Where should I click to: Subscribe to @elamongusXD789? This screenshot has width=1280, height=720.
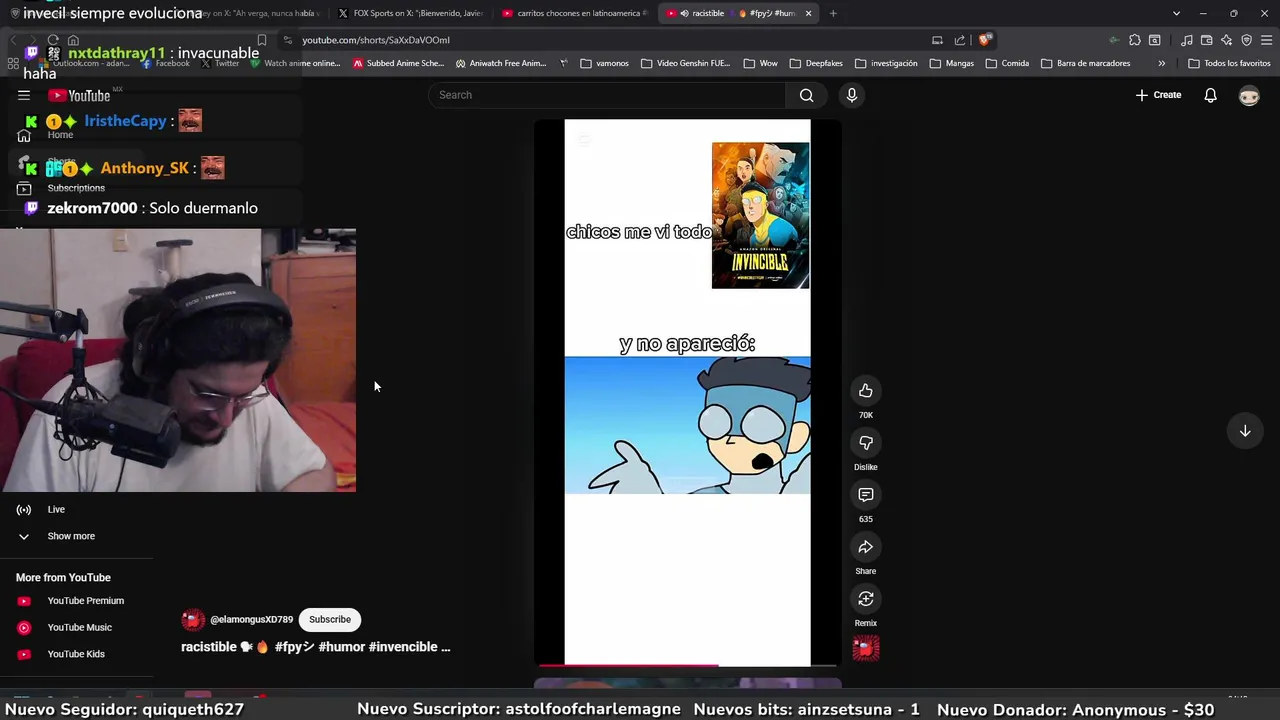[x=330, y=620]
